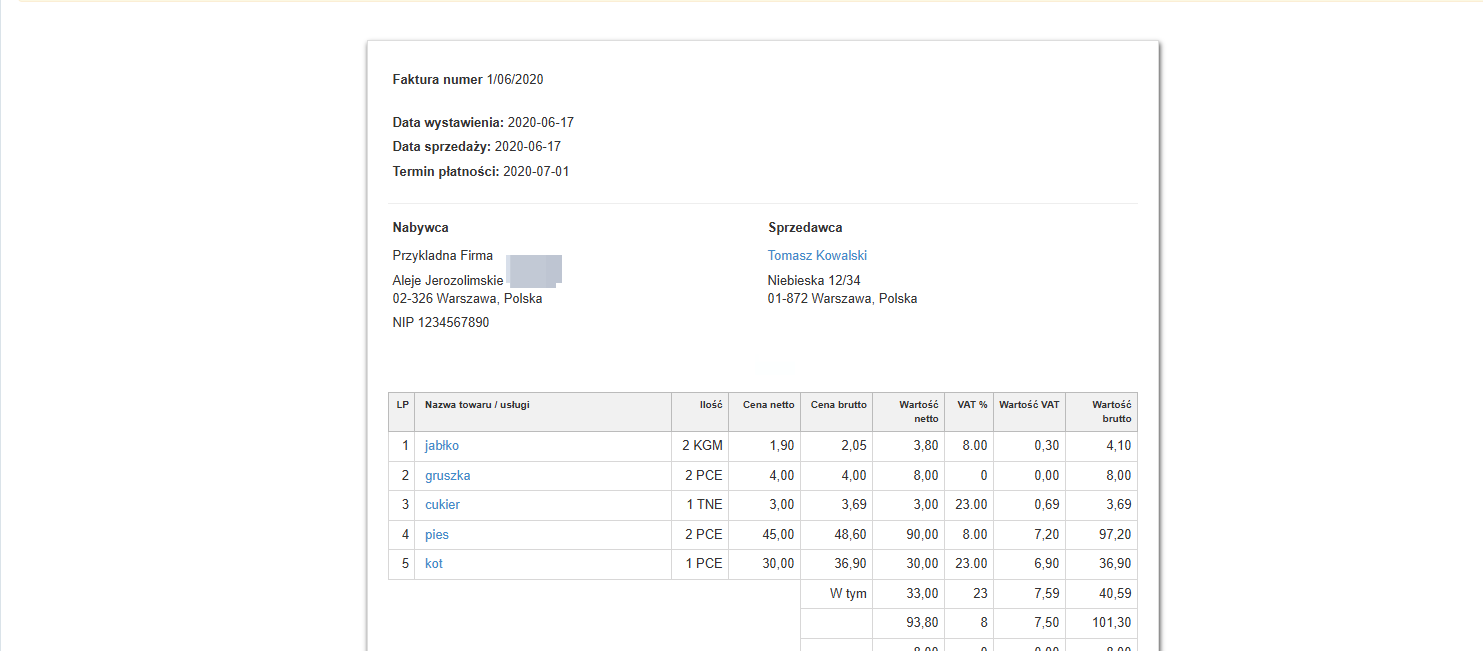
Task: Select the Aleje Jerozolimskie address line
Action: (448, 281)
